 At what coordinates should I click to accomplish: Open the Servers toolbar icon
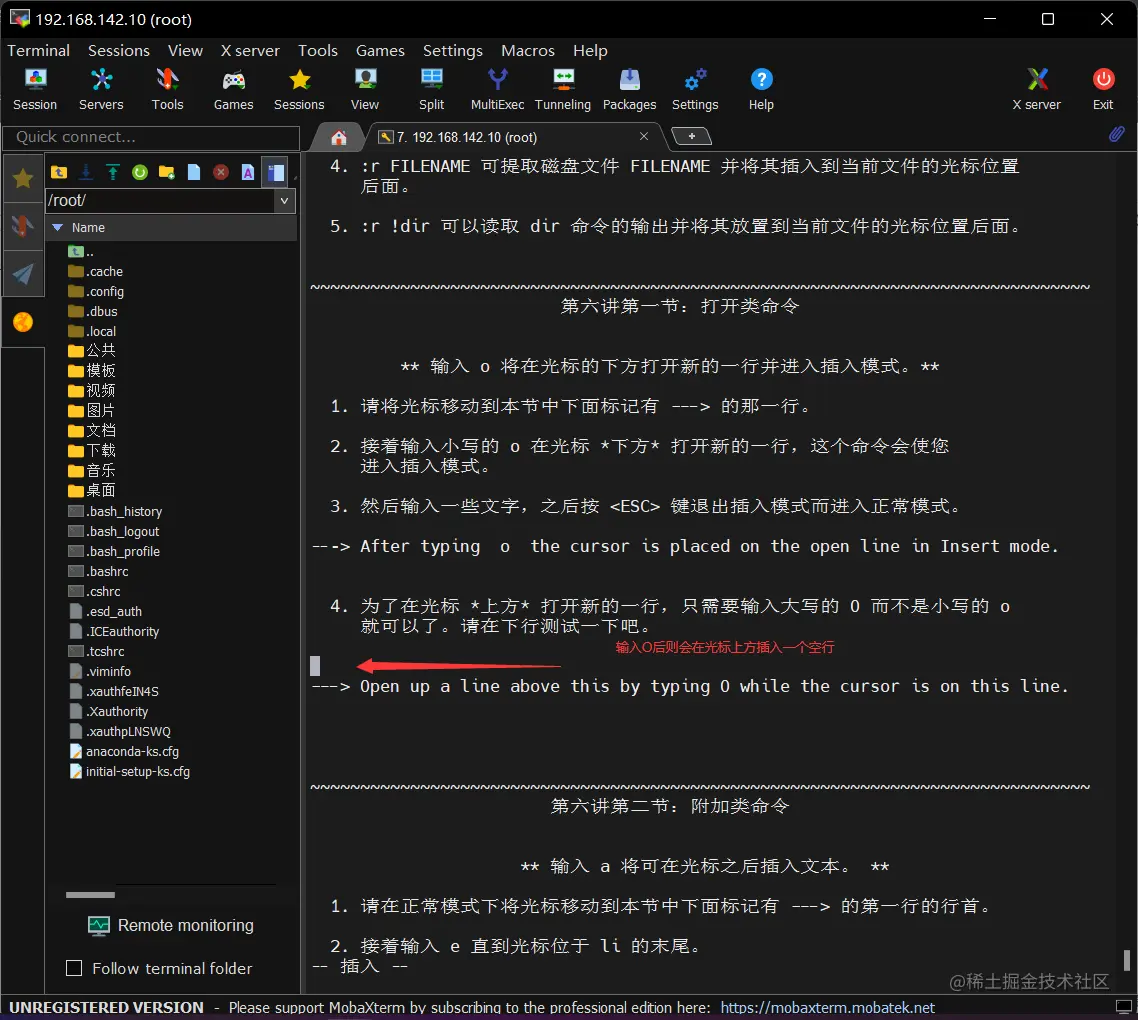101,89
